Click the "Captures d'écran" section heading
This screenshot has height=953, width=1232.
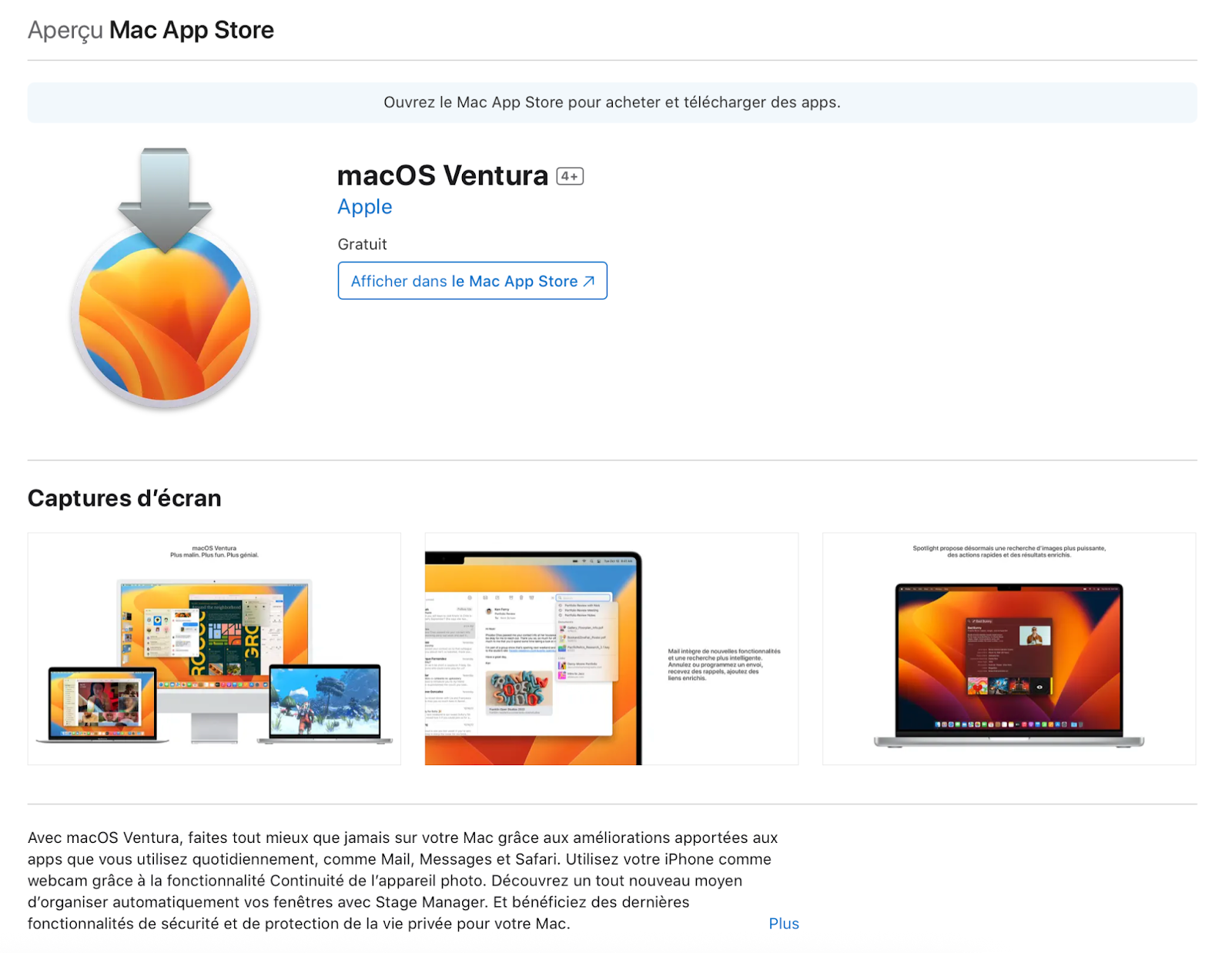click(123, 498)
